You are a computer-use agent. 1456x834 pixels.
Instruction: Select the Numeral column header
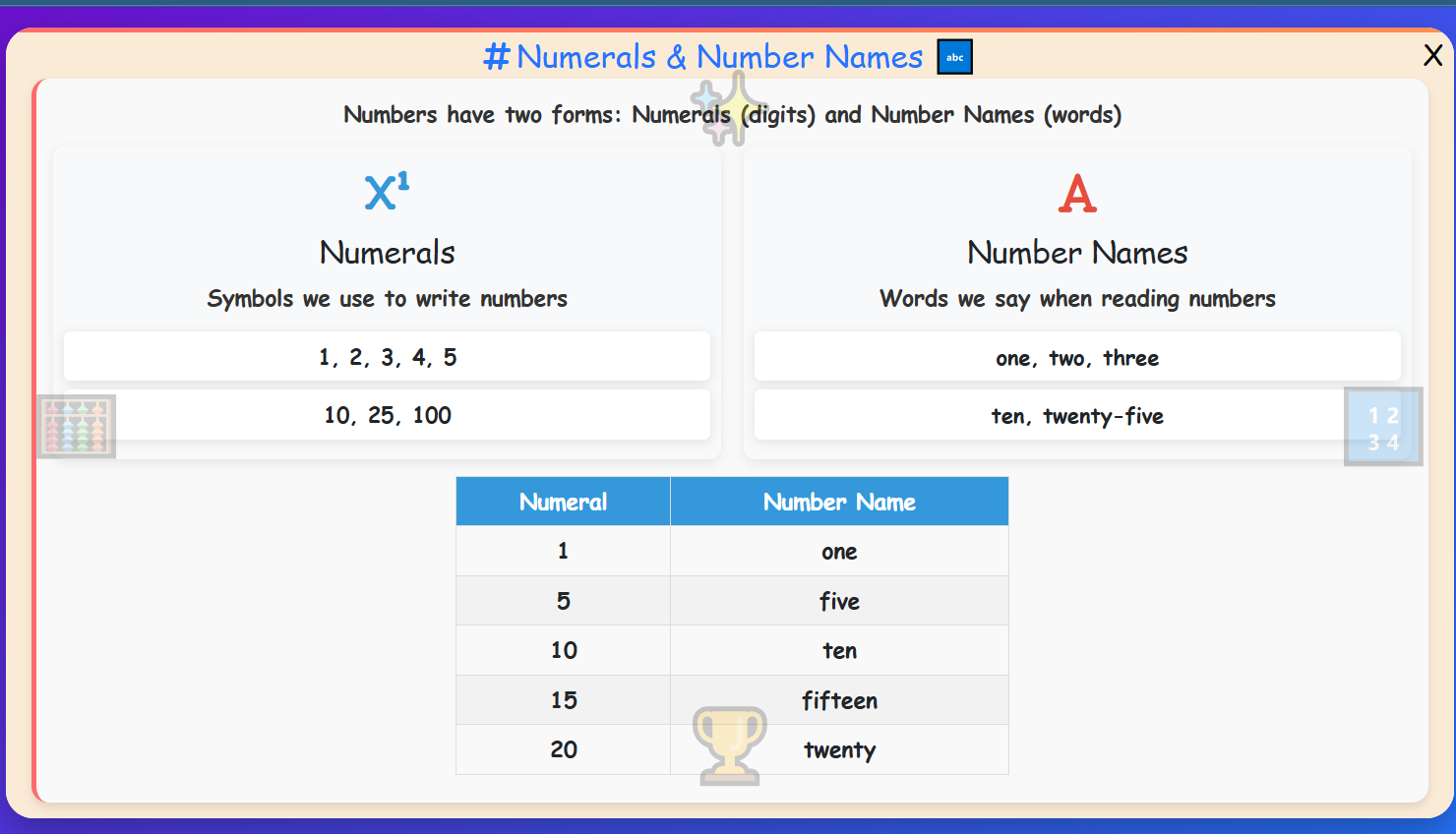[x=562, y=502]
